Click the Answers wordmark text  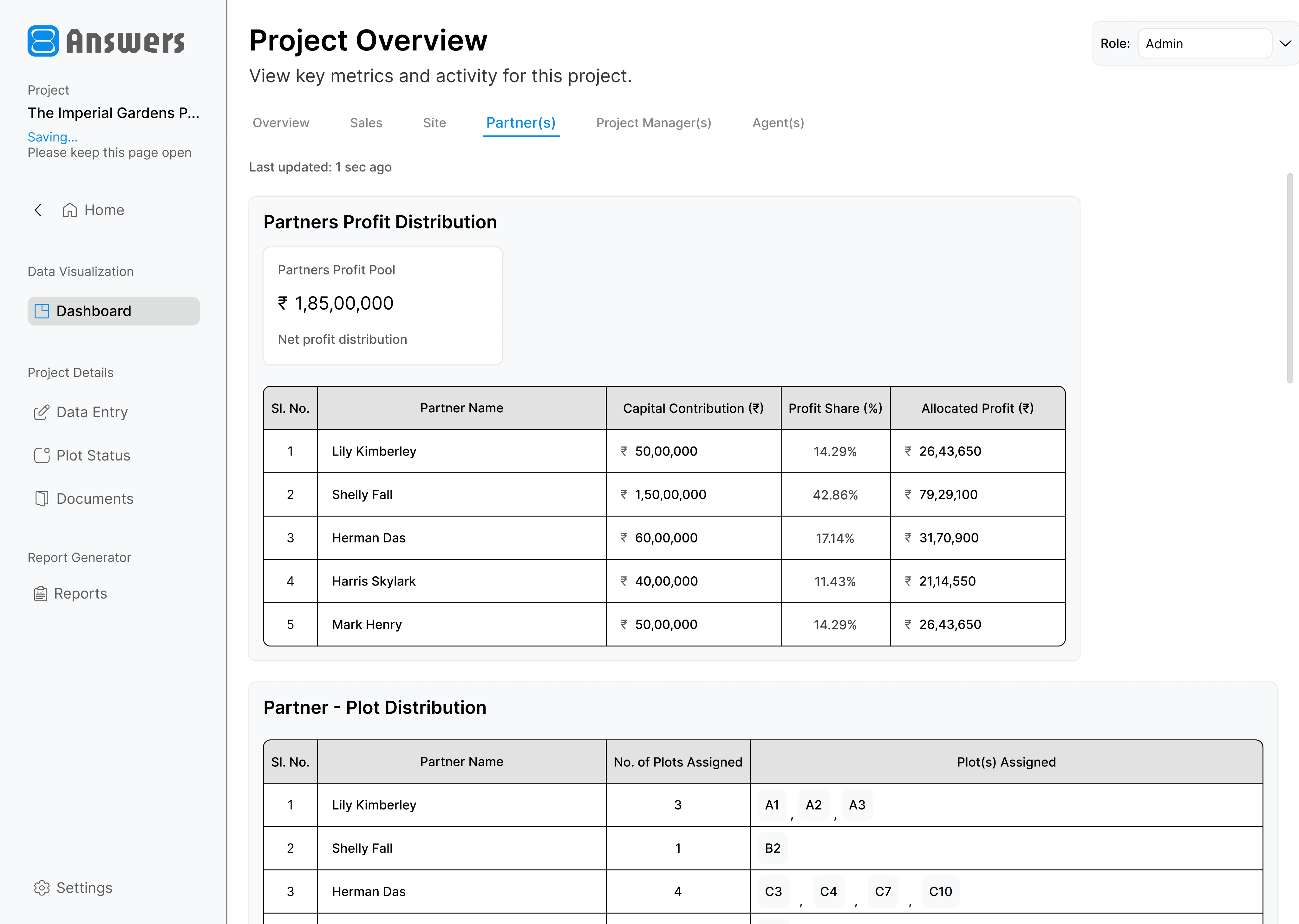(125, 42)
